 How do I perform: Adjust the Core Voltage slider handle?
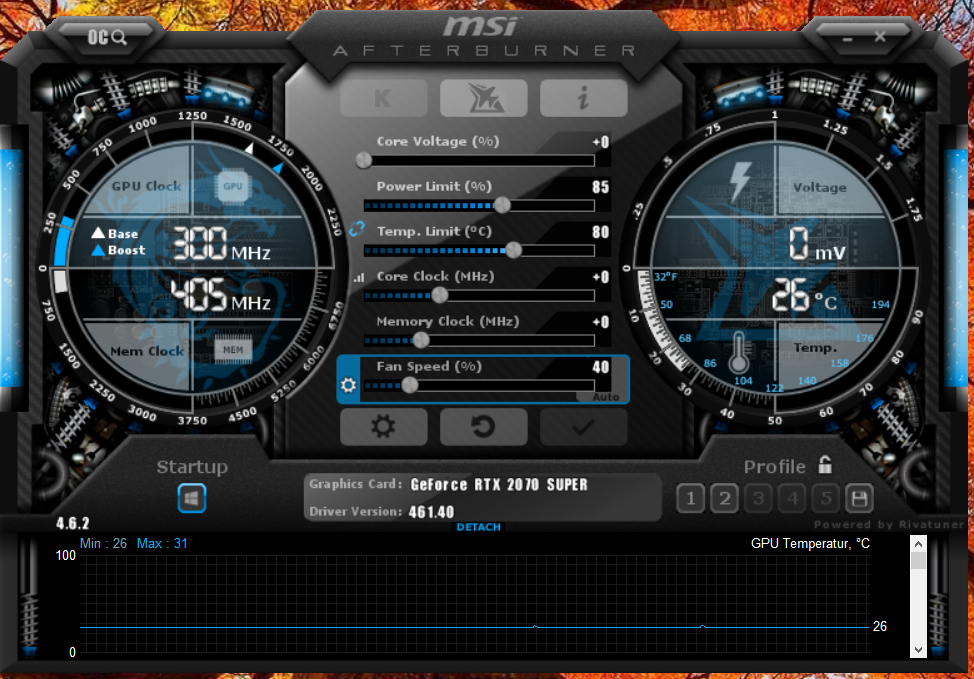[363, 160]
